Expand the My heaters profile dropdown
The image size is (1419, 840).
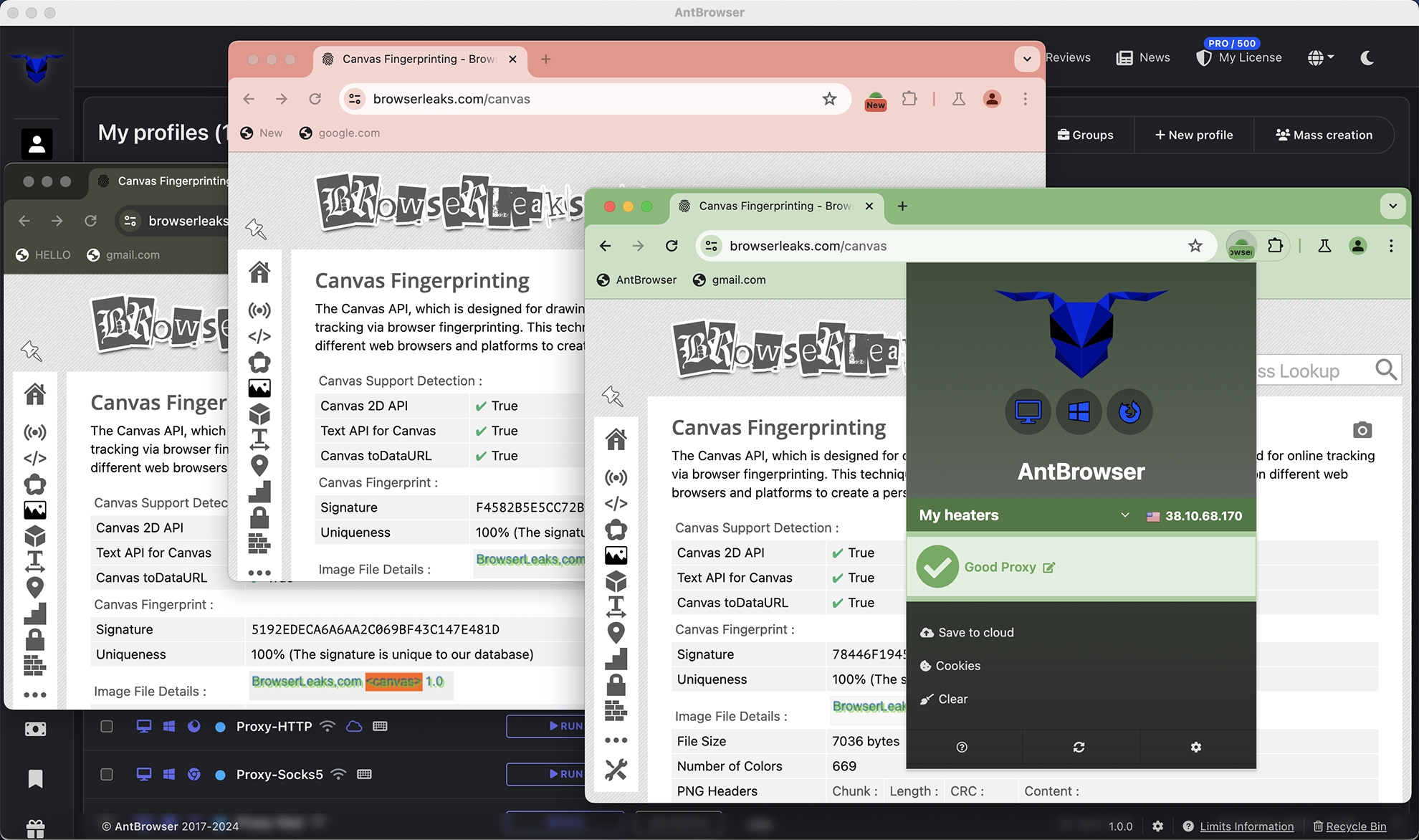coord(1124,515)
